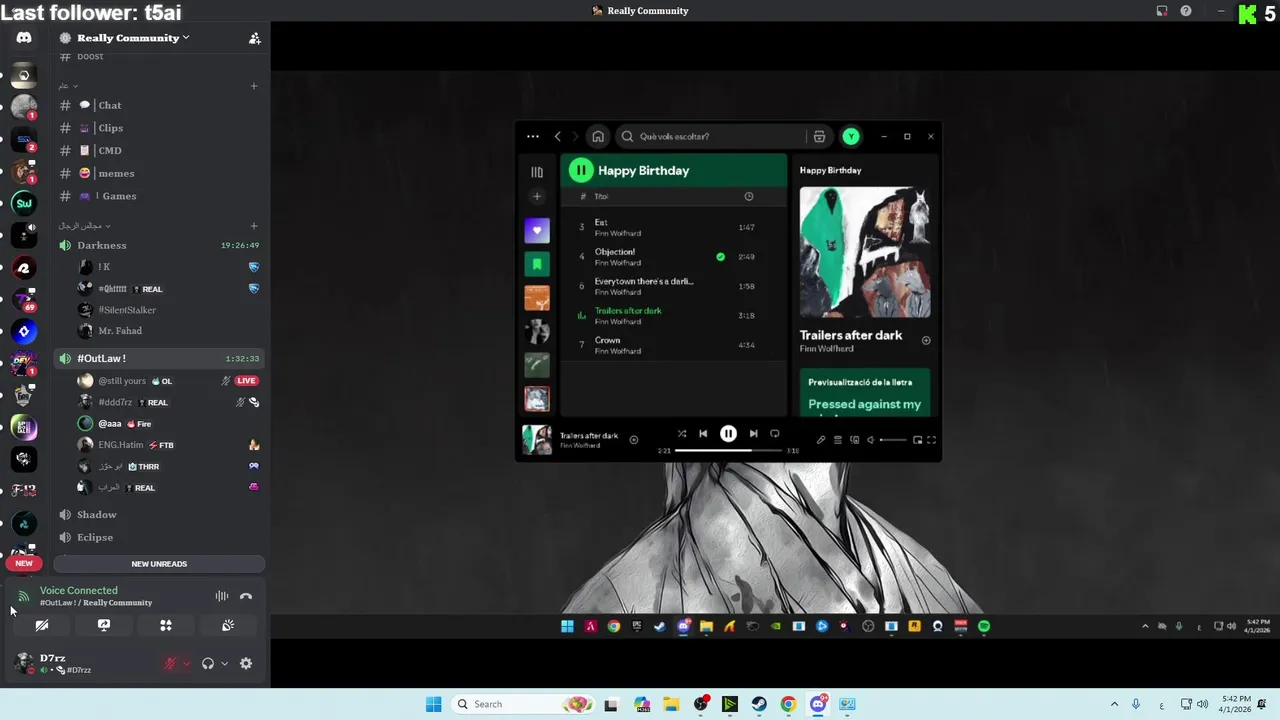This screenshot has width=1280, height=720.
Task: Select user @aaa with Fire tag
Action: (110, 424)
